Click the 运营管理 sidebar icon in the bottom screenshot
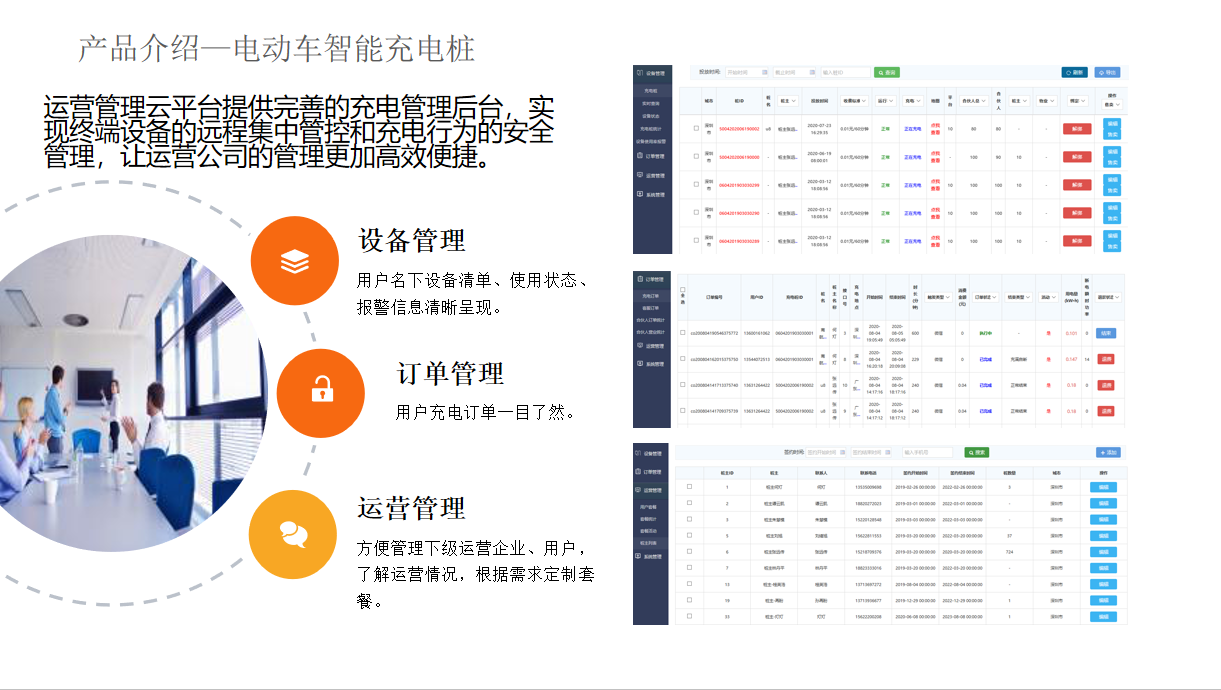1221x690 pixels. coord(640,490)
